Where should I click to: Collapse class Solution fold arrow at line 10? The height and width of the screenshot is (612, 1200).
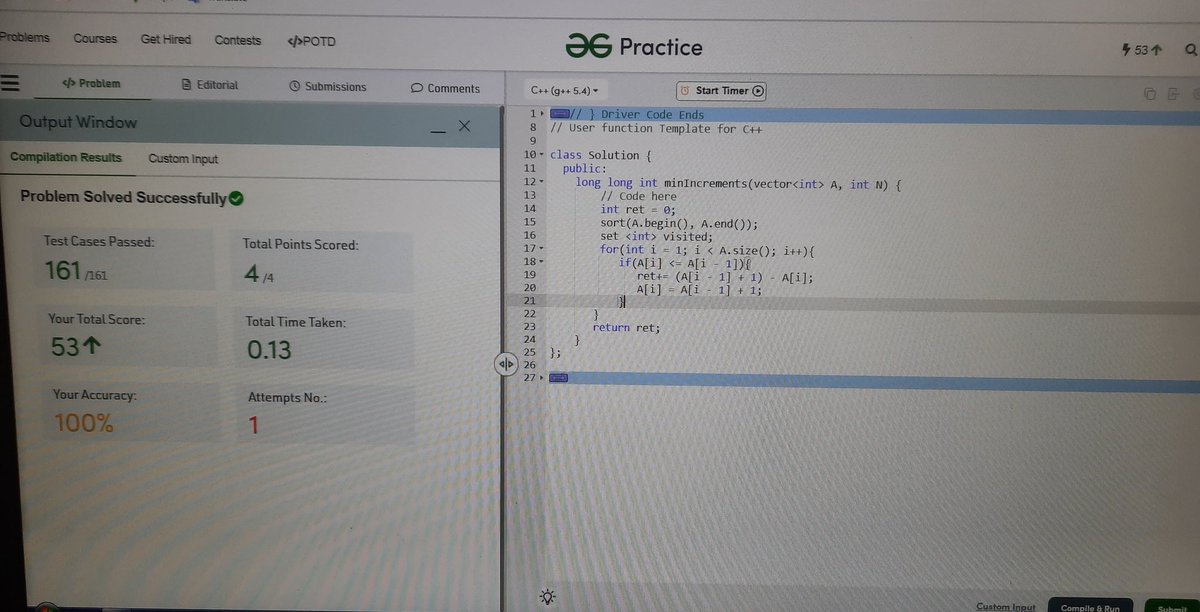point(541,155)
